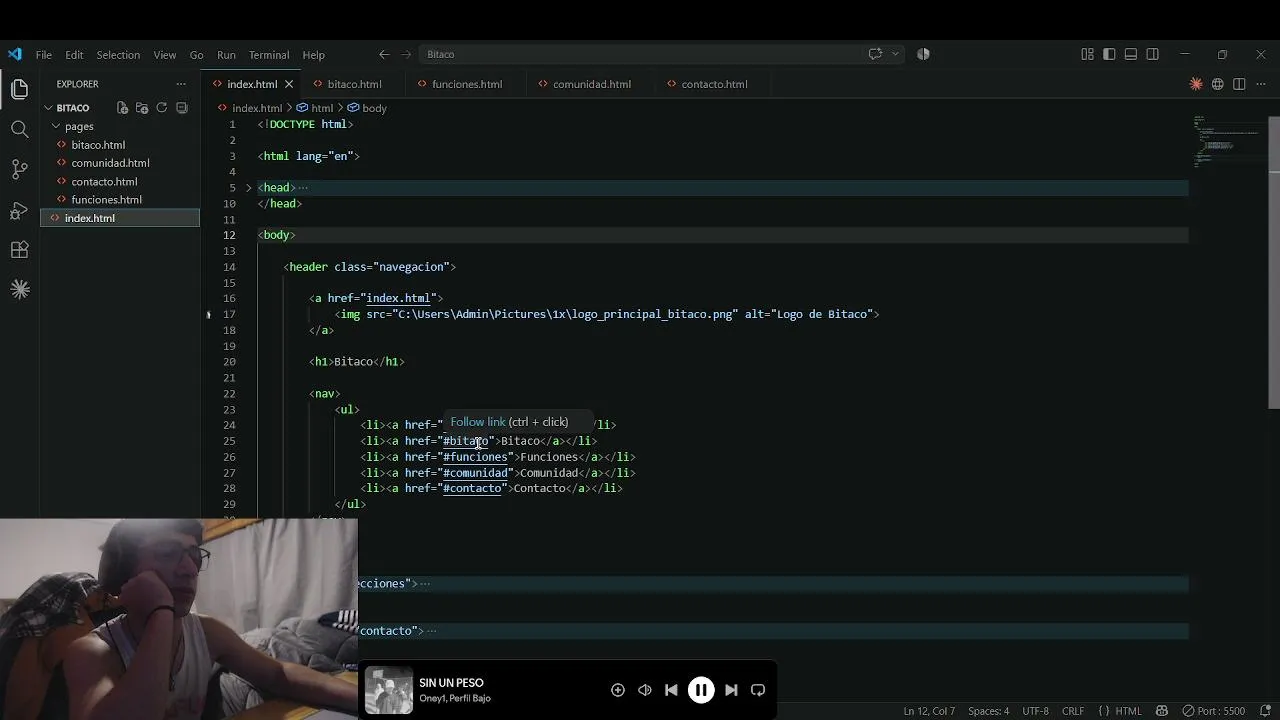Toggle the bottom panel visibility
Screen dimensions: 1280x720
[1131, 54]
